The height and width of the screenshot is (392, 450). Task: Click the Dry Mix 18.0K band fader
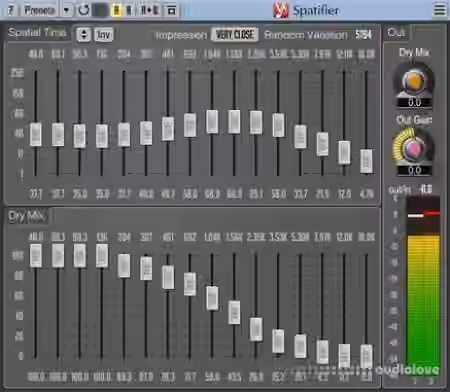click(x=366, y=357)
